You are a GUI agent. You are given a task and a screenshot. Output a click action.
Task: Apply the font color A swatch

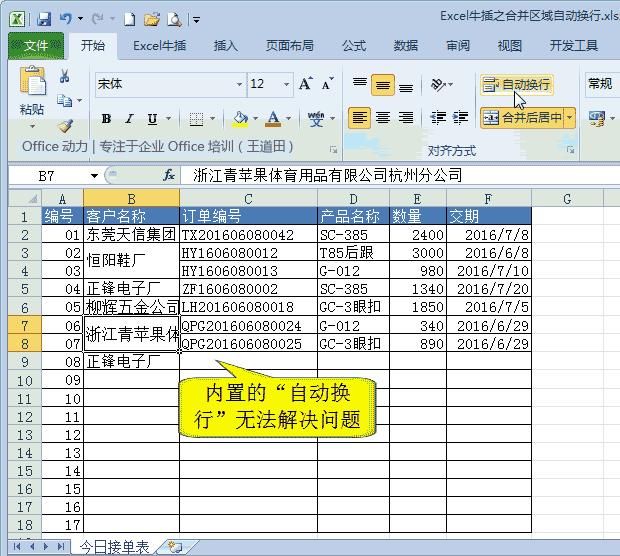(x=273, y=119)
